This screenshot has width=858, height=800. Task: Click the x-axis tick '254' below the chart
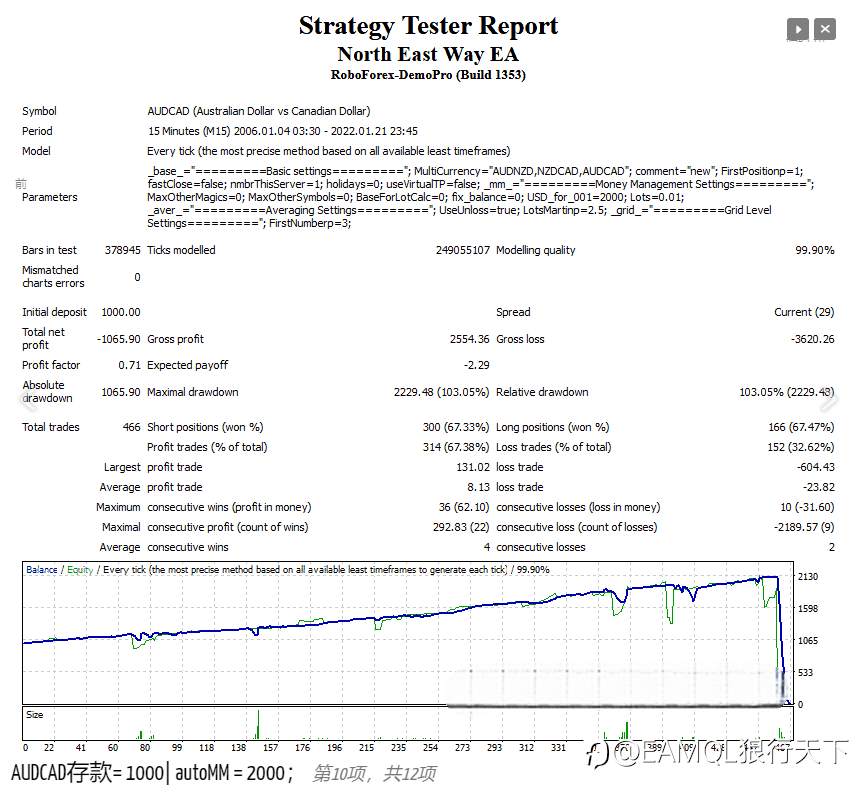pos(430,747)
